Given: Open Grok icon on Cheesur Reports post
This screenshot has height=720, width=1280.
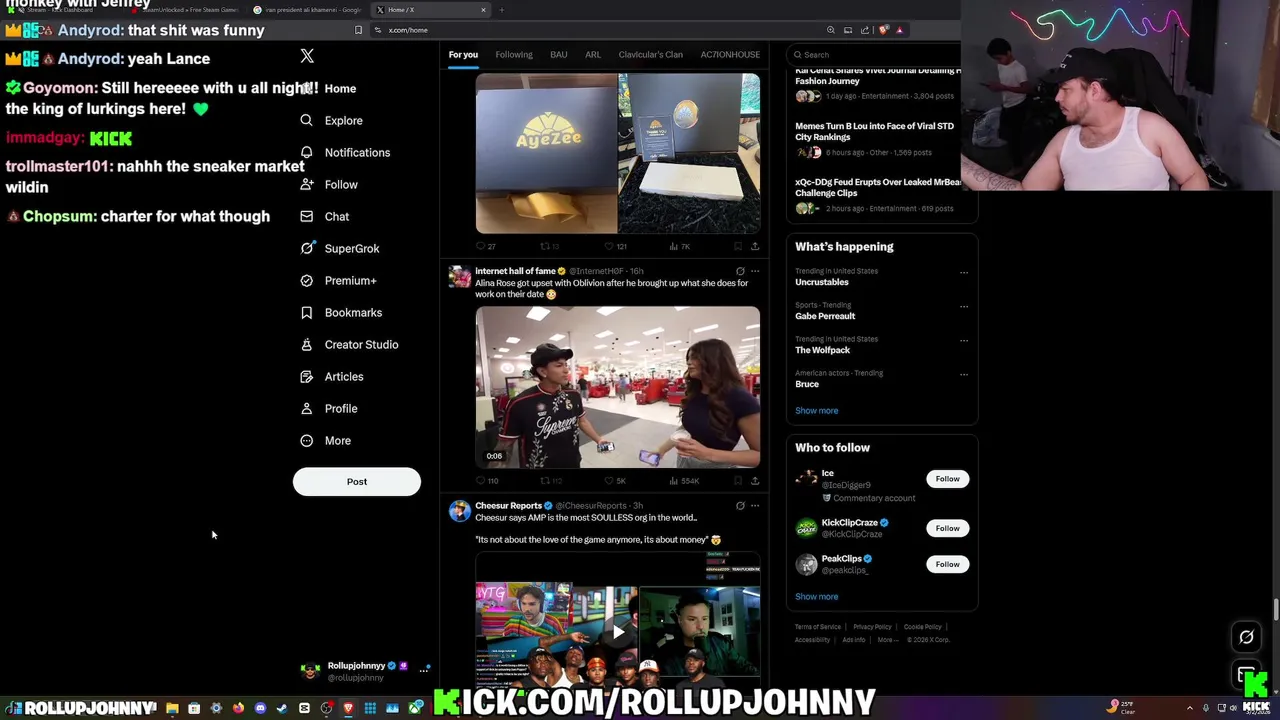Looking at the screenshot, I should 740,506.
